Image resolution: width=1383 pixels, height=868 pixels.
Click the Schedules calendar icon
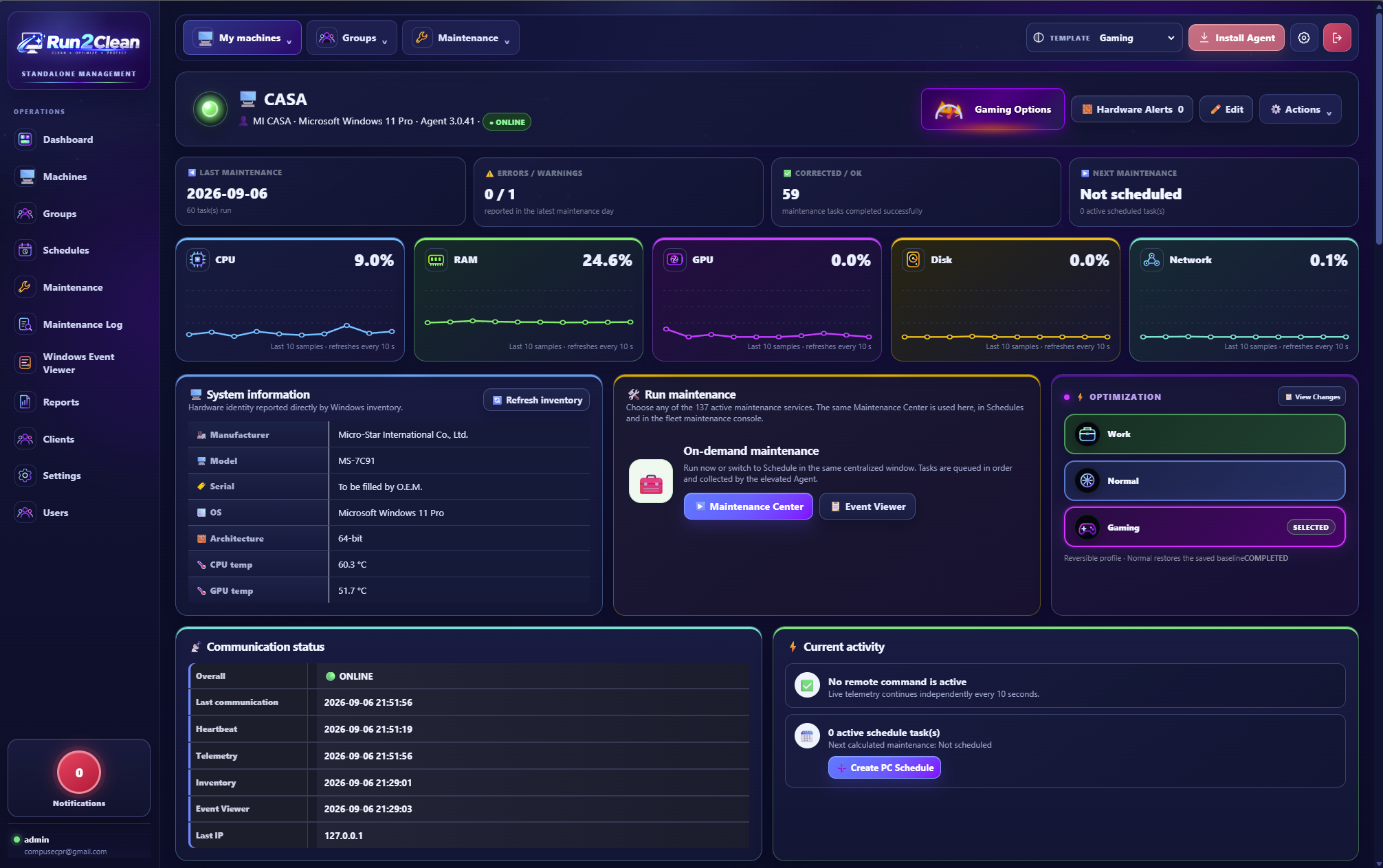coord(25,250)
